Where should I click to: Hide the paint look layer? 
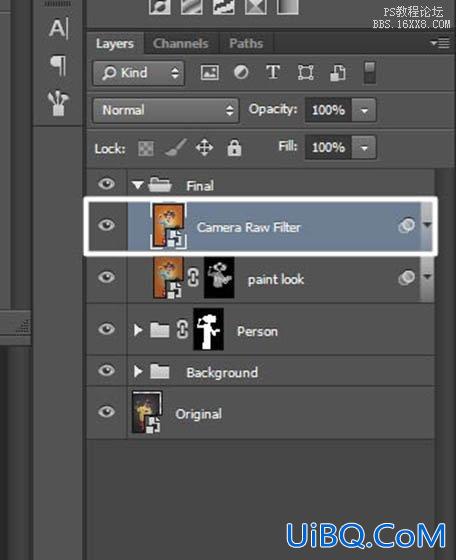click(x=106, y=278)
